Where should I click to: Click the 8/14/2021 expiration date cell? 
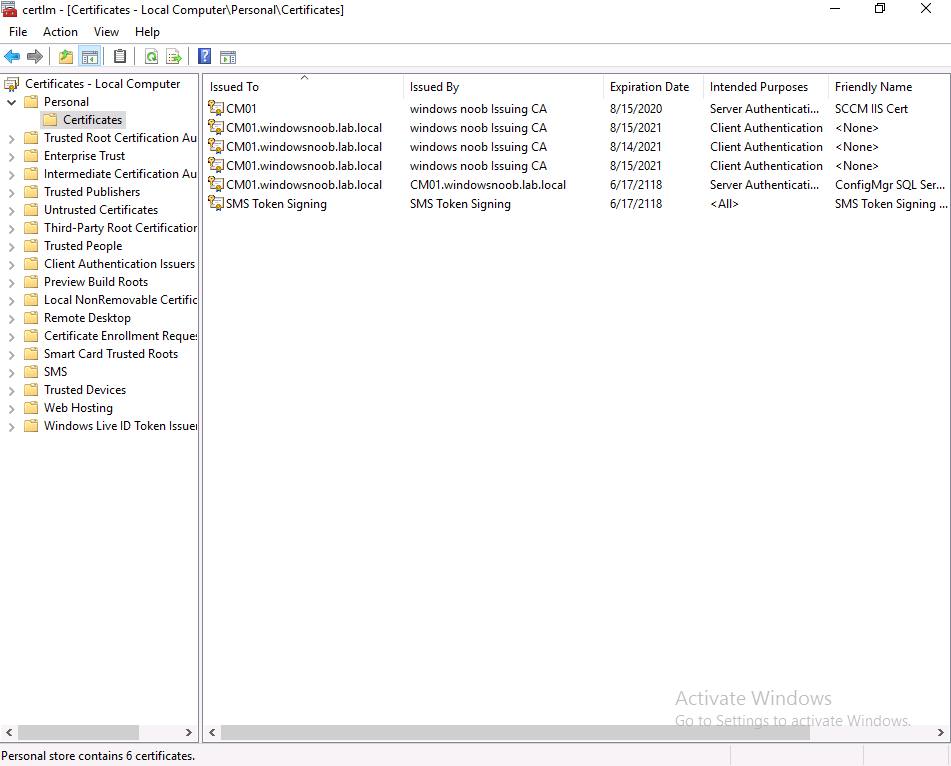636,147
